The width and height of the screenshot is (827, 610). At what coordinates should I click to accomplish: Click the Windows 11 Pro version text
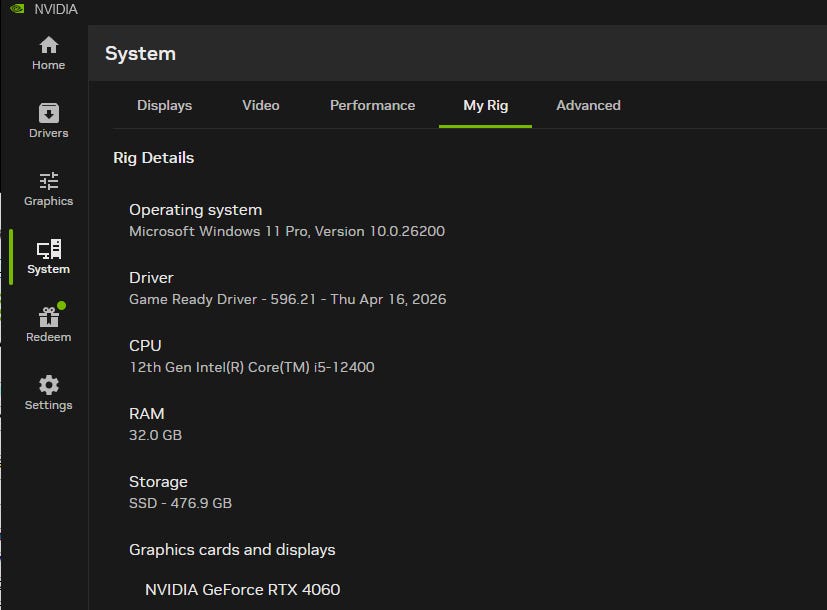287,231
